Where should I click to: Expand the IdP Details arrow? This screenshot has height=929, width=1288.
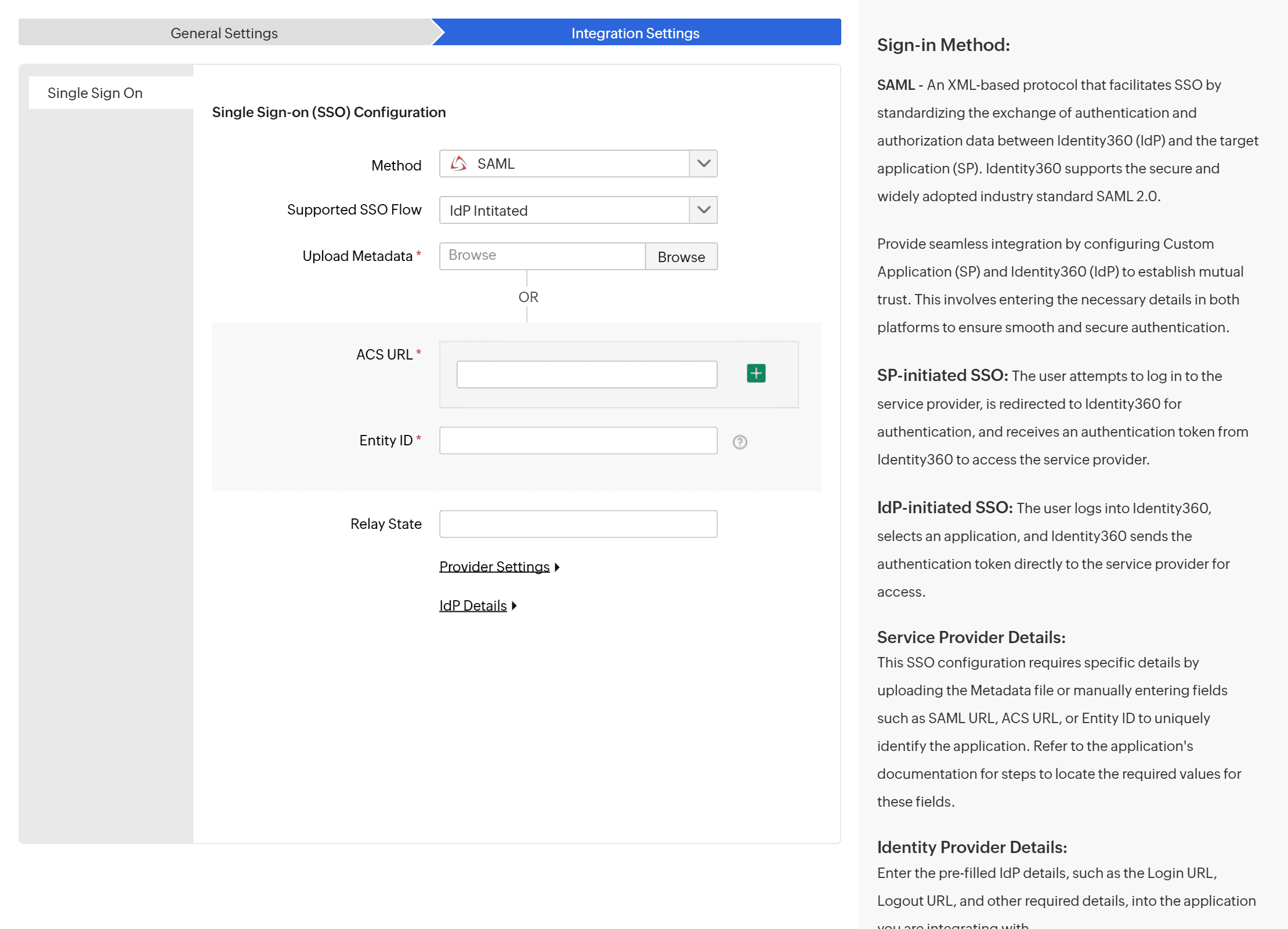coord(514,606)
